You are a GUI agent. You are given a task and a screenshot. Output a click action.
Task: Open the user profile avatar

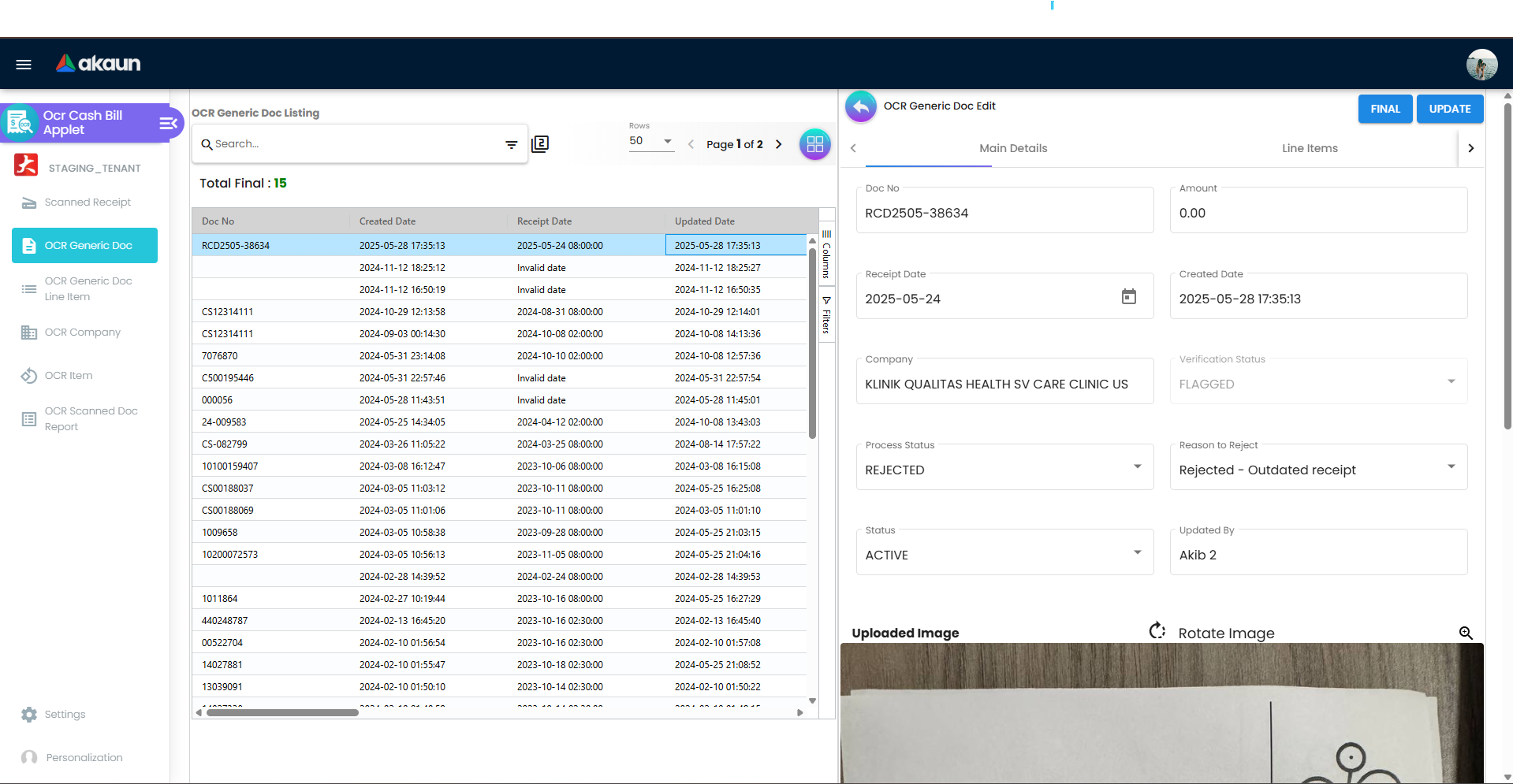1481,65
